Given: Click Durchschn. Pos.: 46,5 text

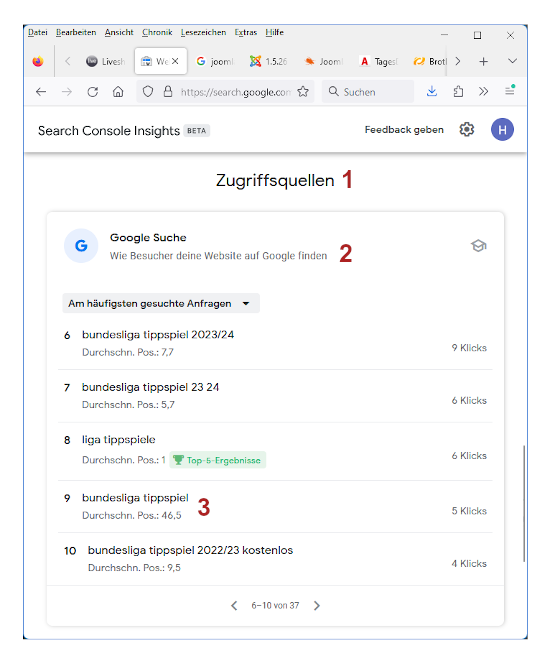Looking at the screenshot, I should tap(132, 516).
